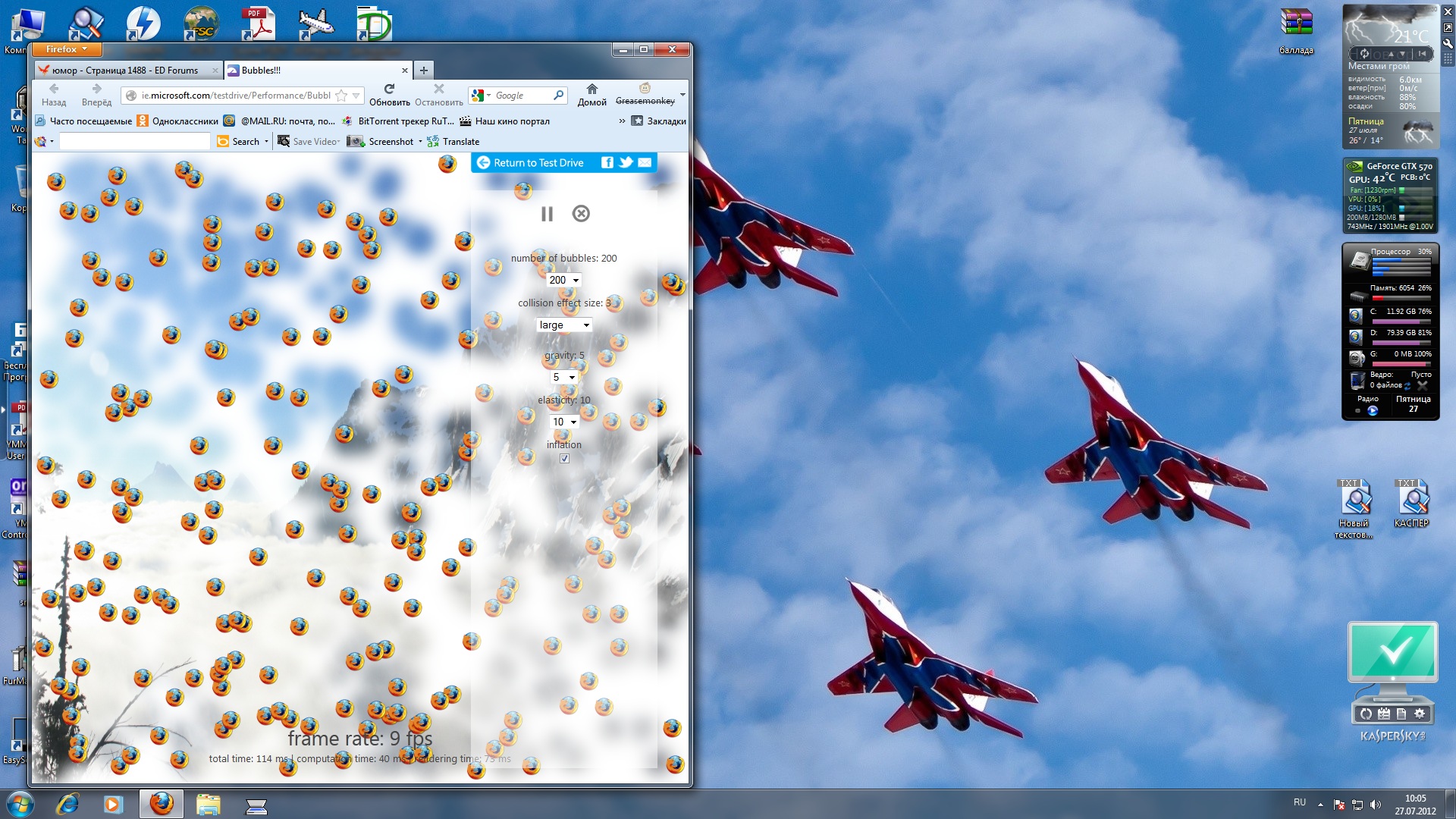
Task: Open collision effect size dropdown
Action: 564,325
